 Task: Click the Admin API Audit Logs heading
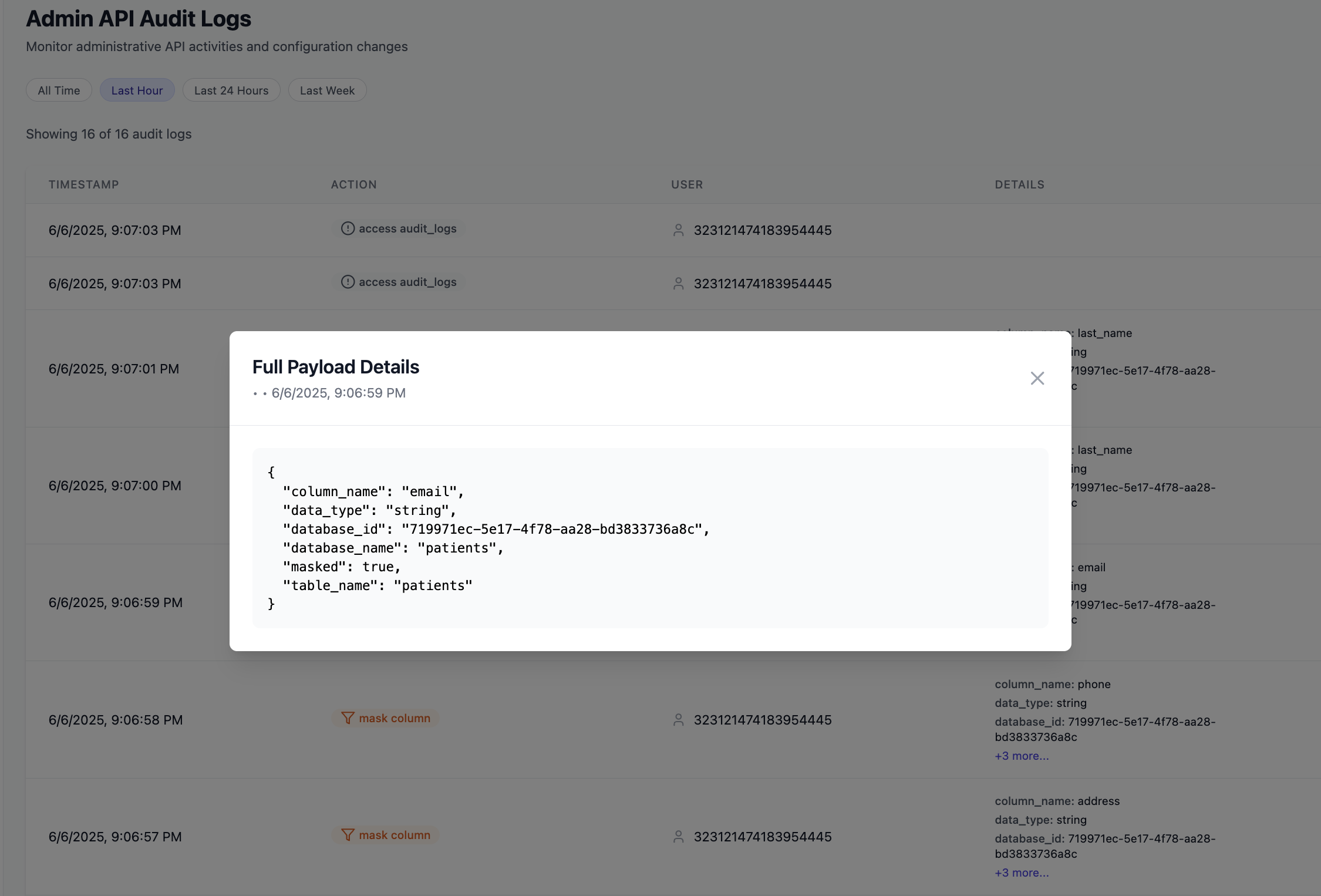pyautogui.click(x=138, y=18)
